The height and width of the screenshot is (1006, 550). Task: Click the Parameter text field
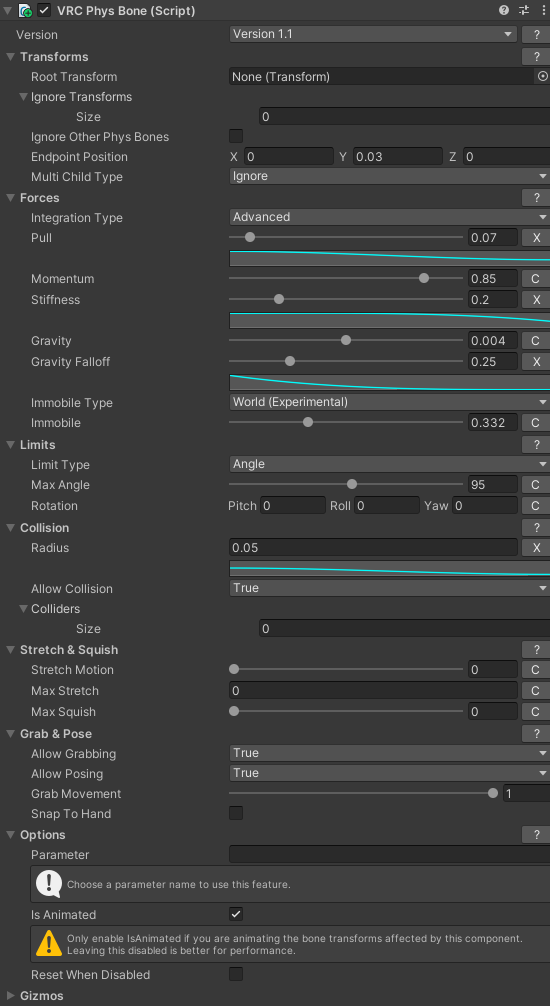tap(390, 855)
